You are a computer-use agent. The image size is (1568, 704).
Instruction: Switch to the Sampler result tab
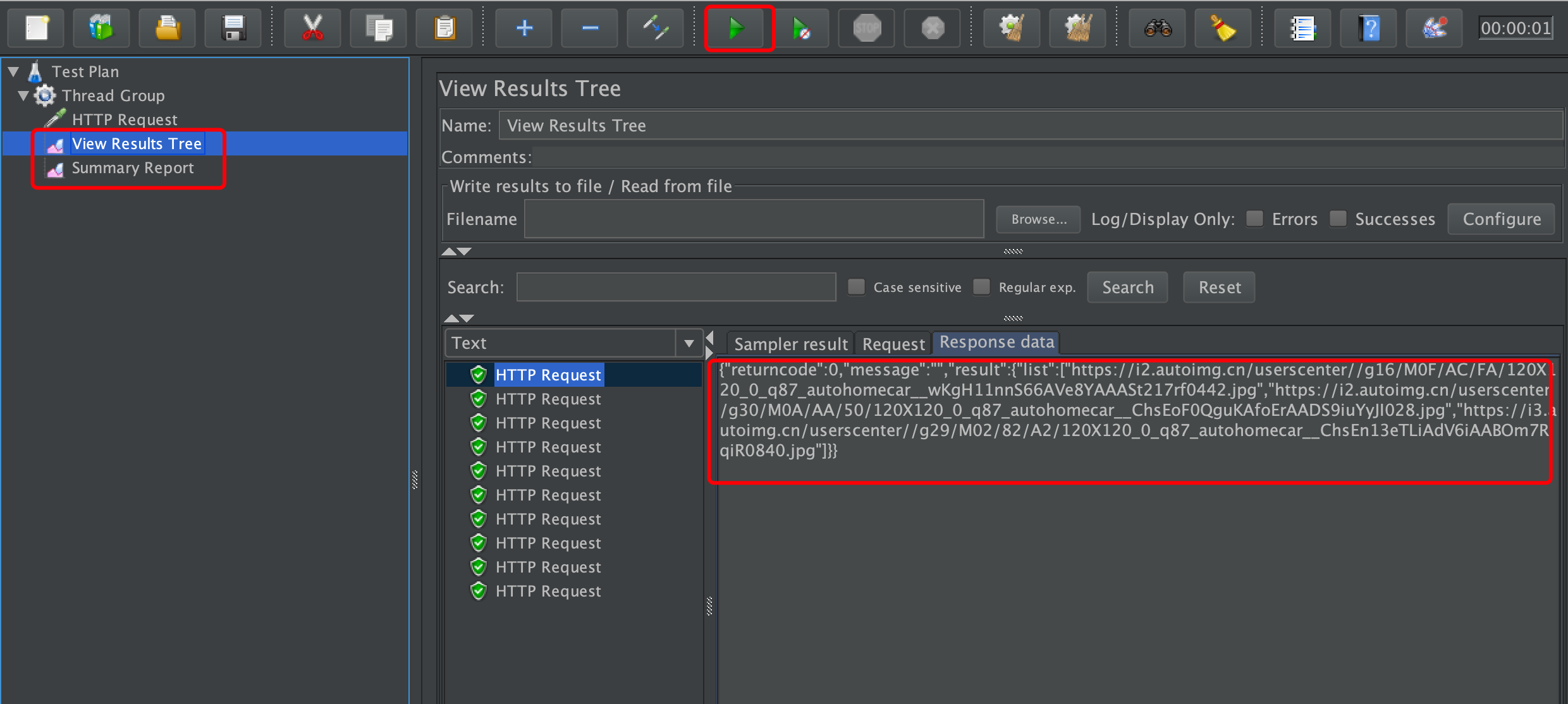(x=790, y=344)
